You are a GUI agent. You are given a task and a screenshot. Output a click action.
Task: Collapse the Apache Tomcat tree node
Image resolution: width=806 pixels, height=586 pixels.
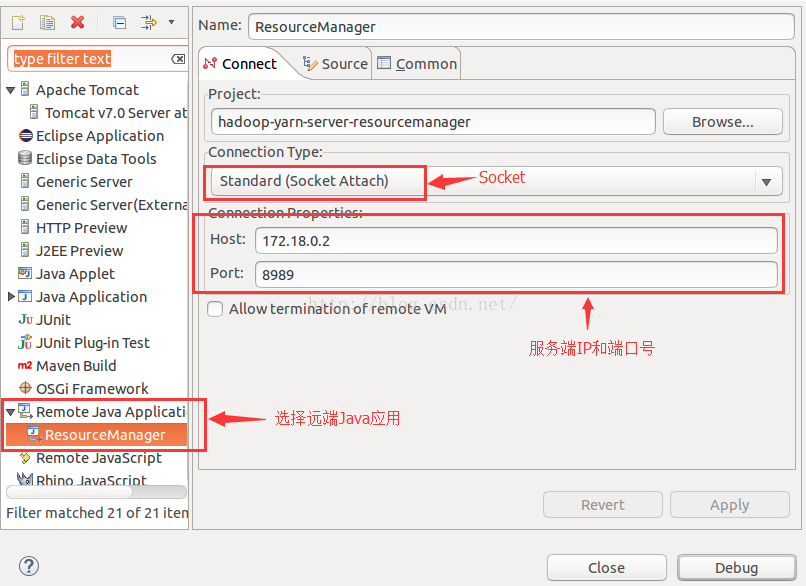pos(10,90)
